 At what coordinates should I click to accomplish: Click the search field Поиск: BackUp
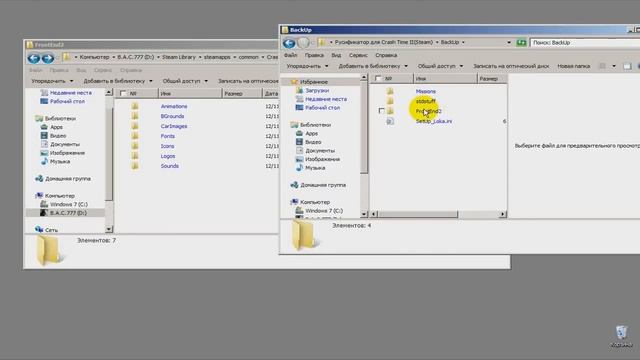tap(584, 42)
